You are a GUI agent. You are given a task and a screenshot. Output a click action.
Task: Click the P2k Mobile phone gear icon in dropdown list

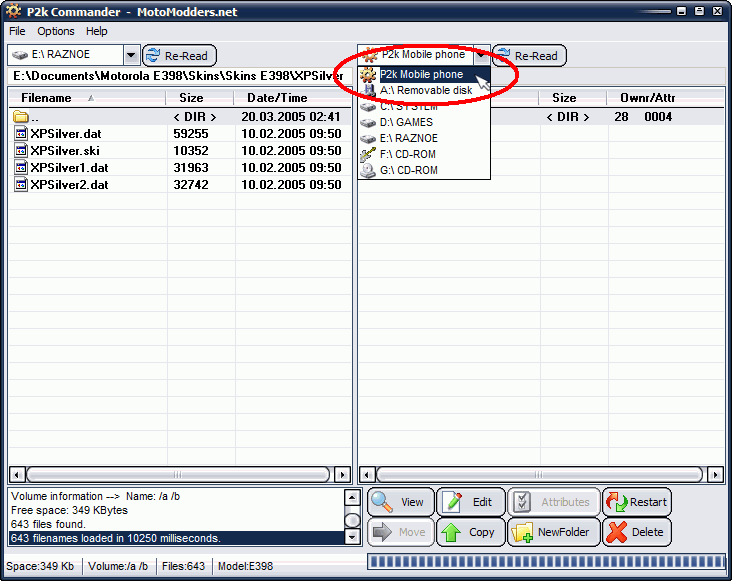point(368,75)
